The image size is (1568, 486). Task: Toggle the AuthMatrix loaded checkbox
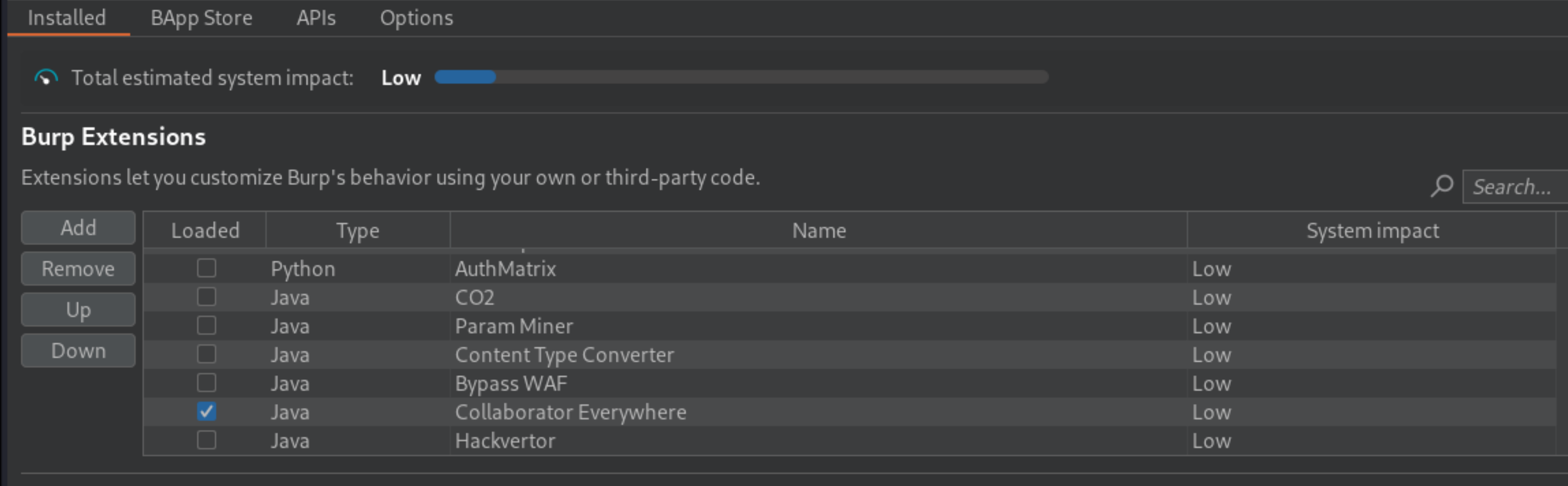(206, 268)
